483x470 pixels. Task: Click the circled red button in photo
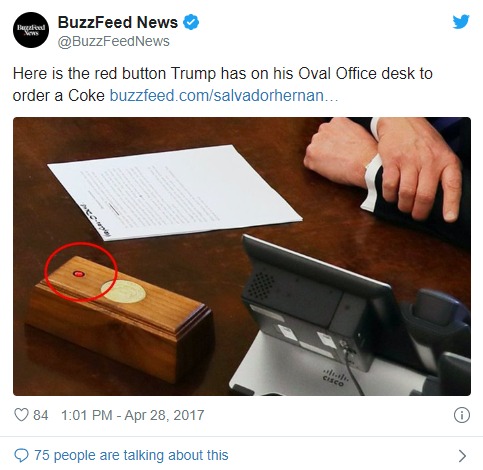pos(79,274)
